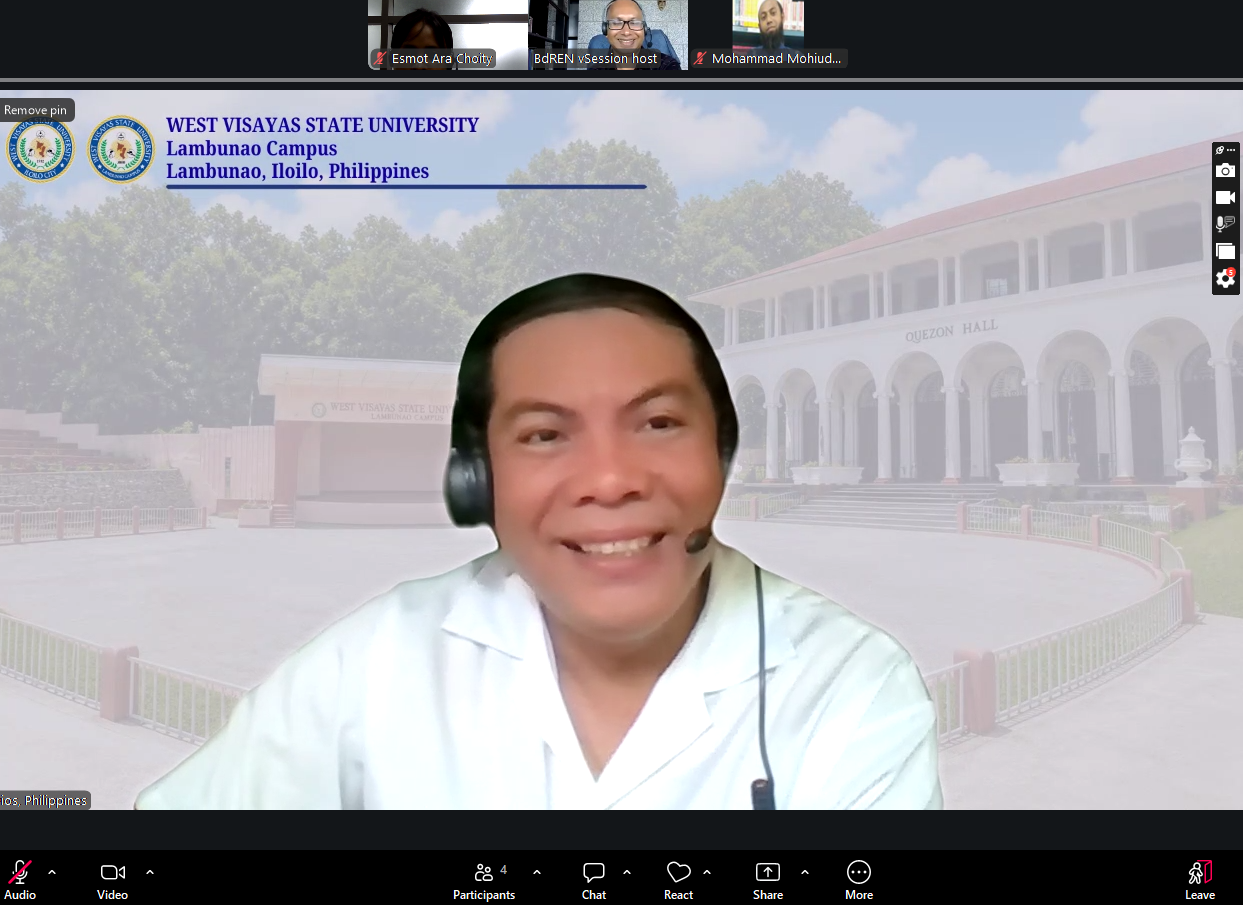This screenshot has height=905, width=1243.
Task: Open the More options menu
Action: tap(859, 880)
